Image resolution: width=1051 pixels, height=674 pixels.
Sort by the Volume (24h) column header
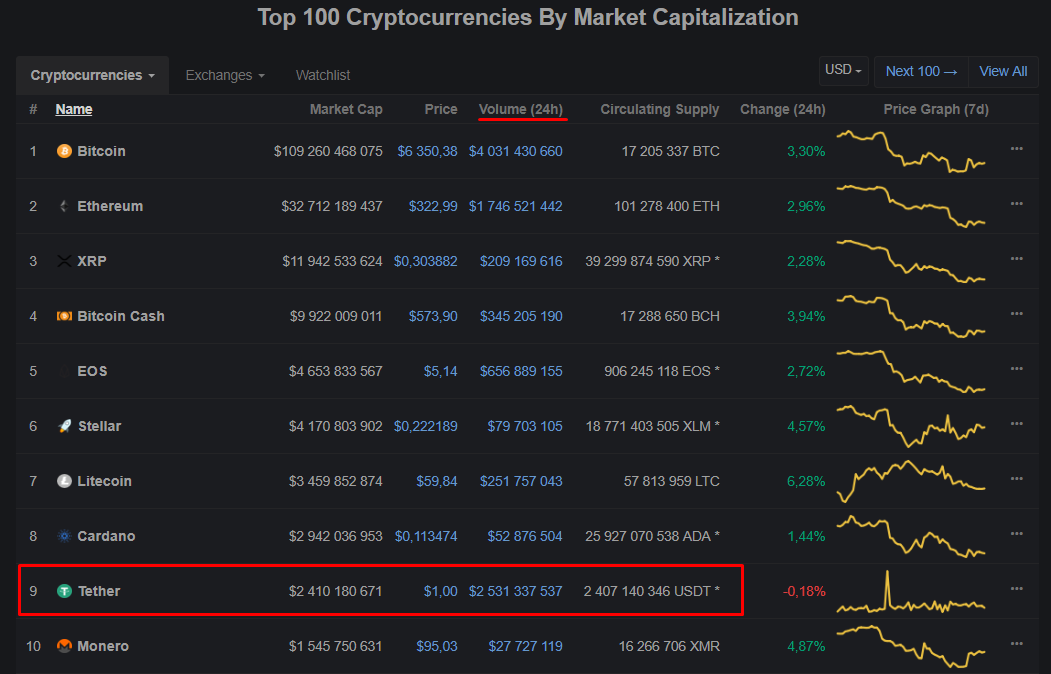click(x=521, y=109)
